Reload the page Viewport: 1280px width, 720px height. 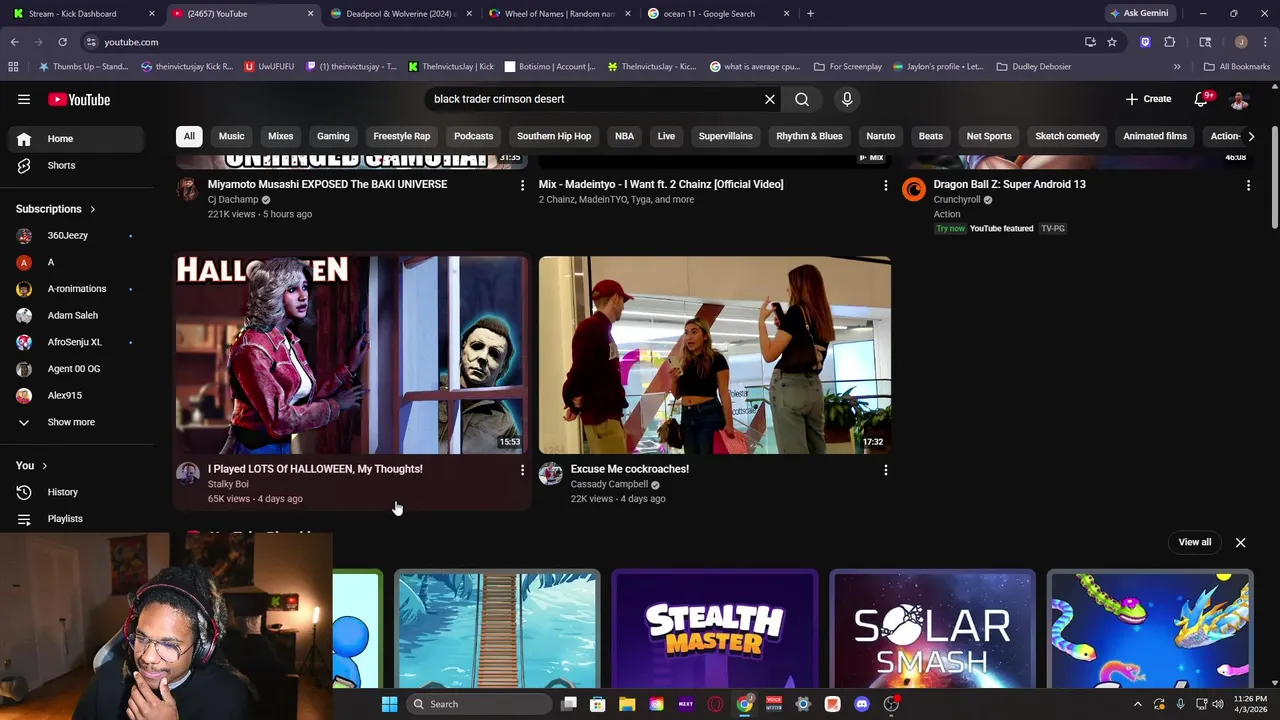62,42
